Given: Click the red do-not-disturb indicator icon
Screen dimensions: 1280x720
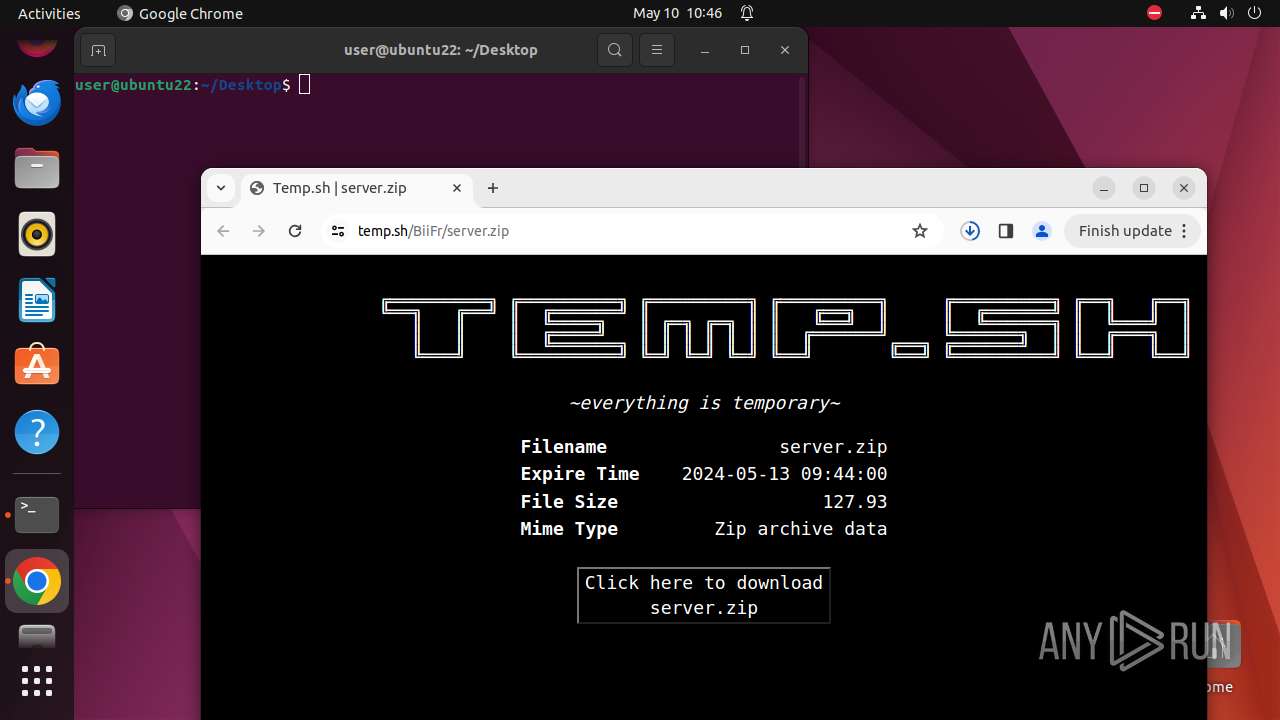Looking at the screenshot, I should 1155,13.
